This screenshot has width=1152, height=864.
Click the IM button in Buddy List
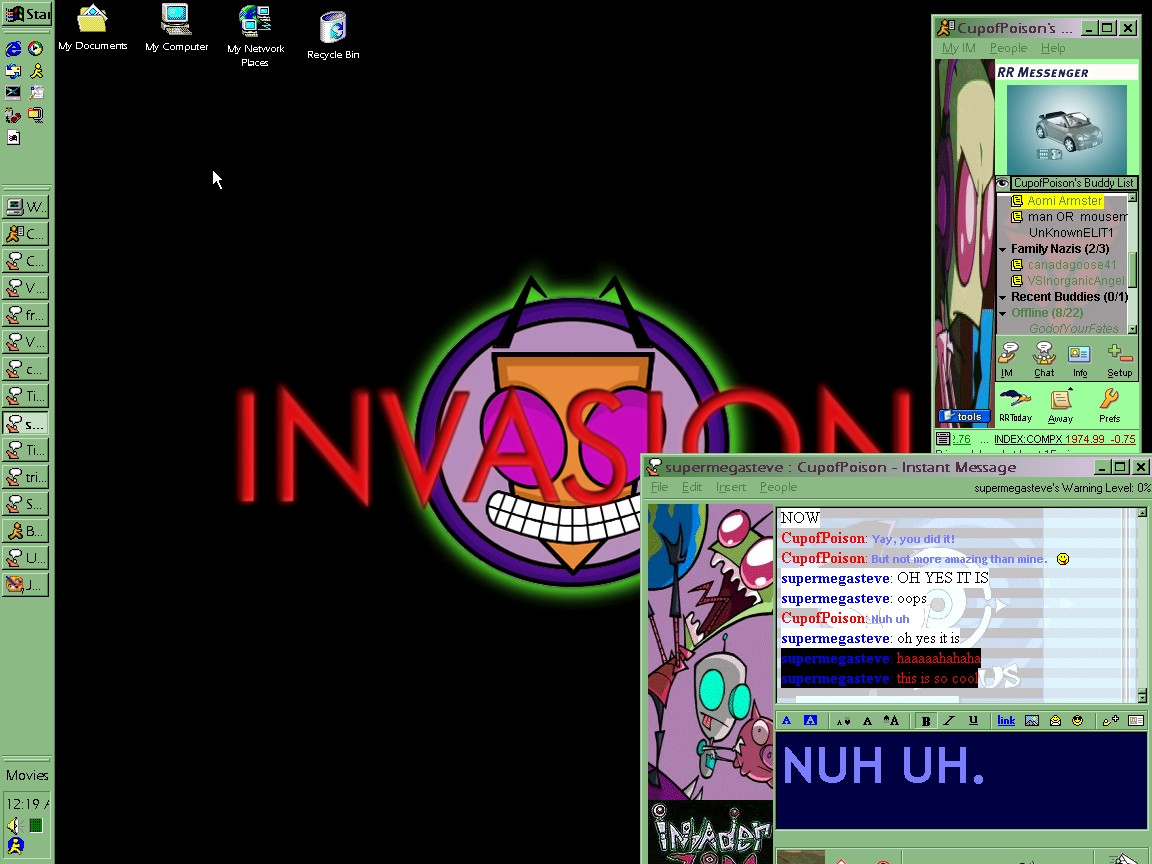point(1007,360)
